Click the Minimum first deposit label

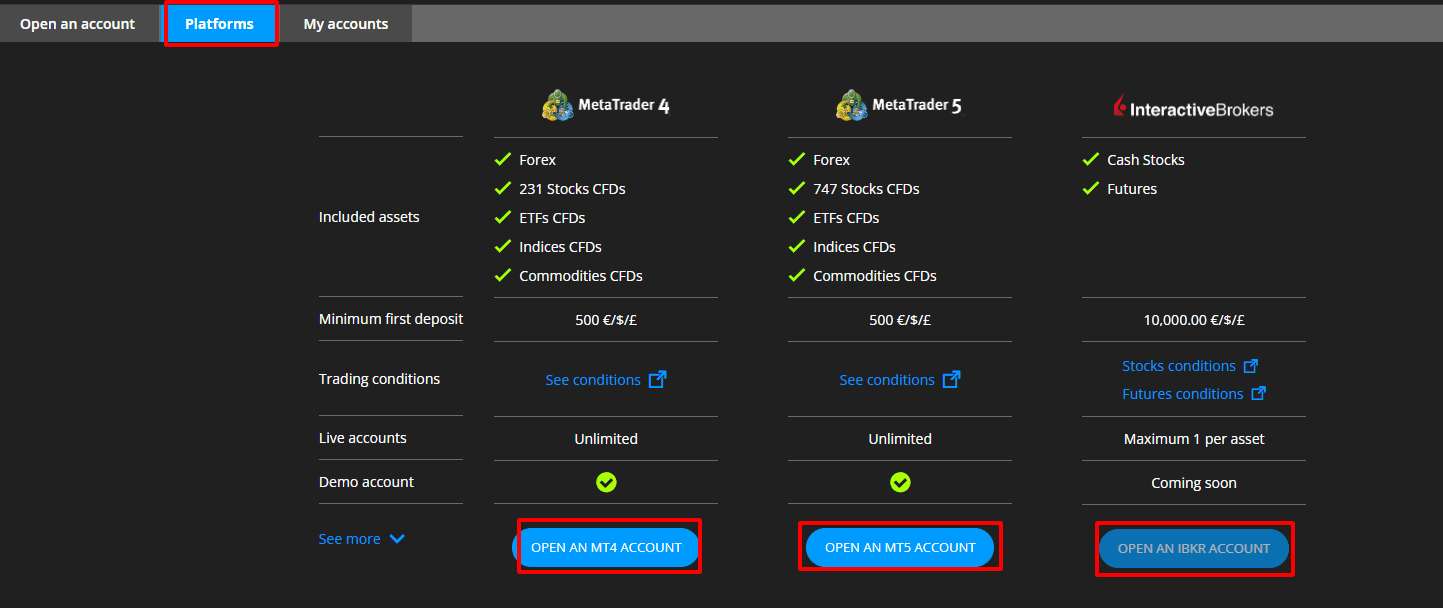point(391,319)
